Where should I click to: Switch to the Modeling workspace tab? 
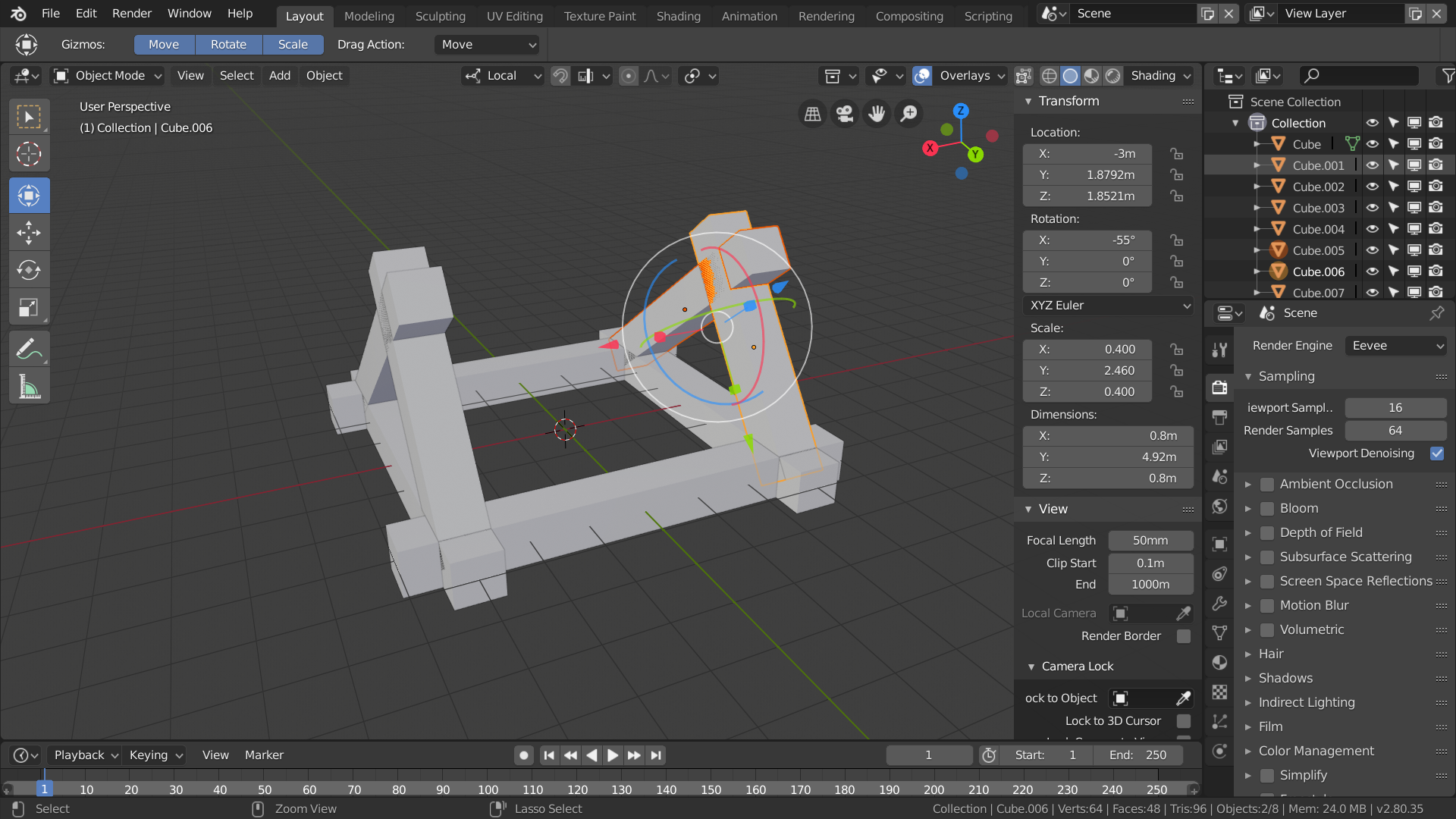click(369, 16)
